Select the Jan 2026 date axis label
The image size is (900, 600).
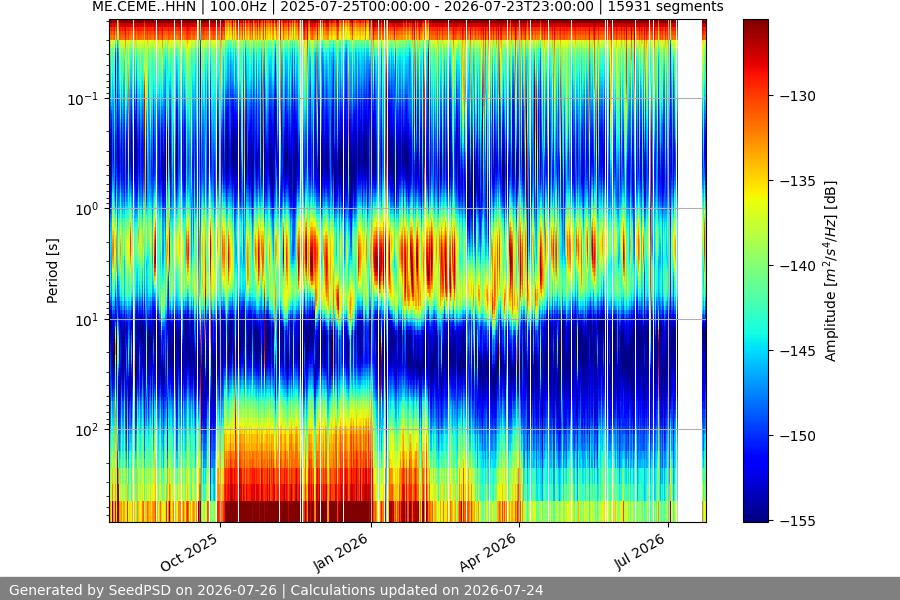pos(340,552)
